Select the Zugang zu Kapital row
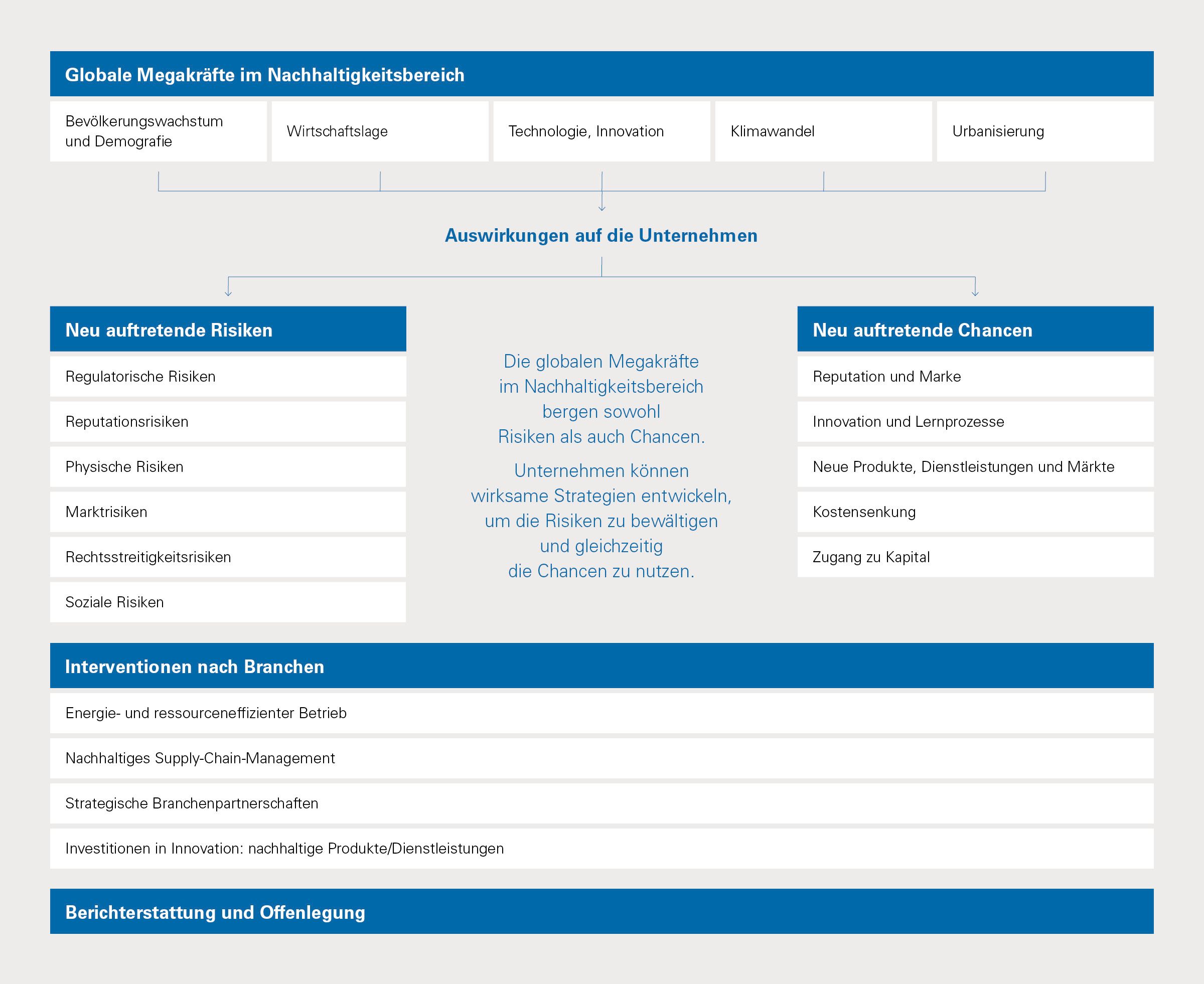The image size is (1204, 984). [975, 557]
